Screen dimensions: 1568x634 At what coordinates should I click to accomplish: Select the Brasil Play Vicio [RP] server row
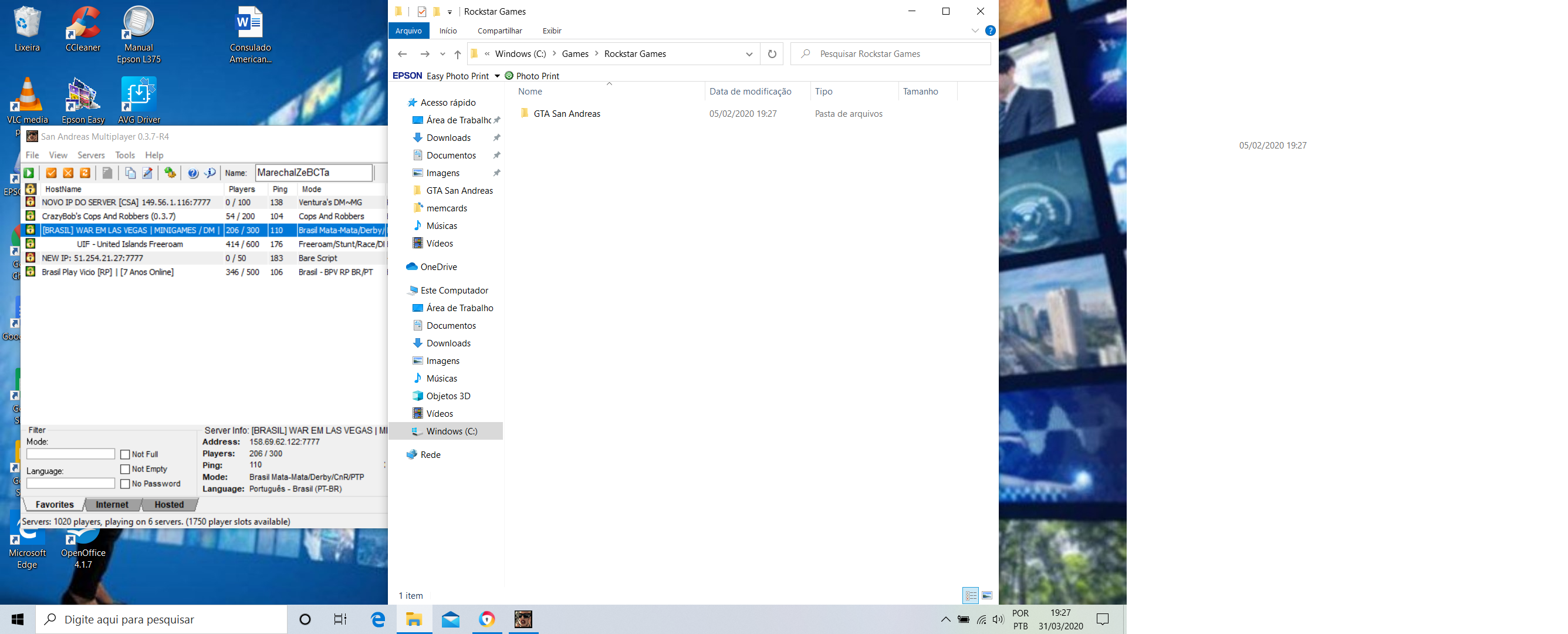(205, 272)
